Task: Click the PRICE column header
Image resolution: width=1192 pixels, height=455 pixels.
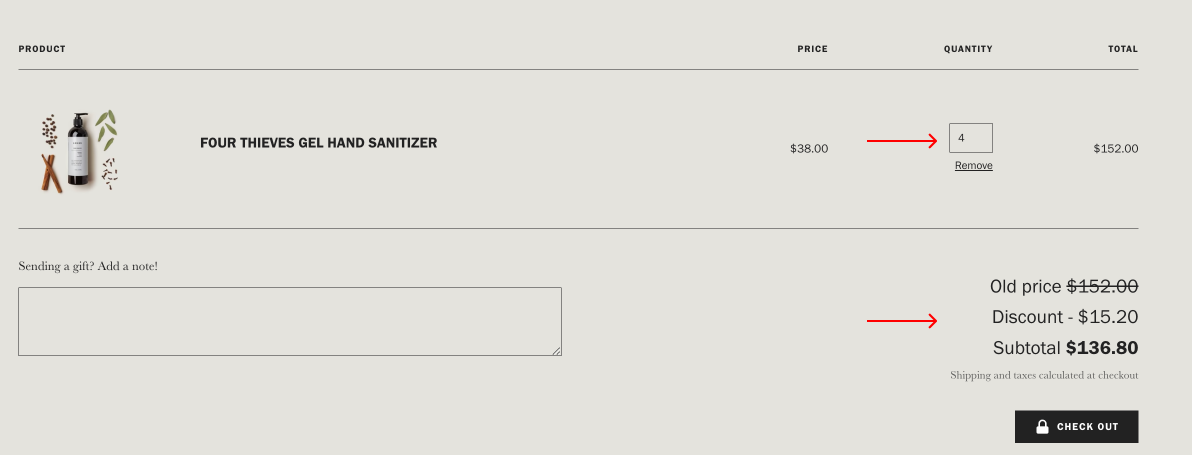Action: [813, 49]
